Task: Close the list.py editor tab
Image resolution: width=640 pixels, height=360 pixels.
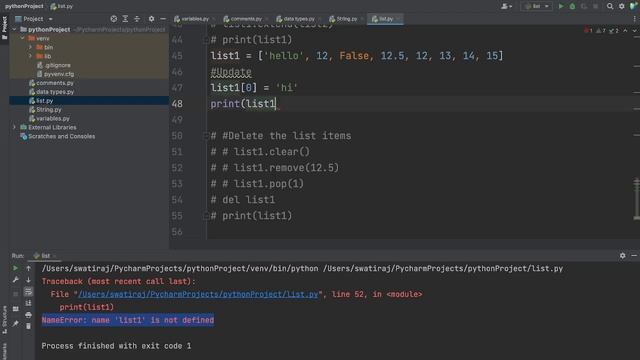Action: tap(398, 19)
